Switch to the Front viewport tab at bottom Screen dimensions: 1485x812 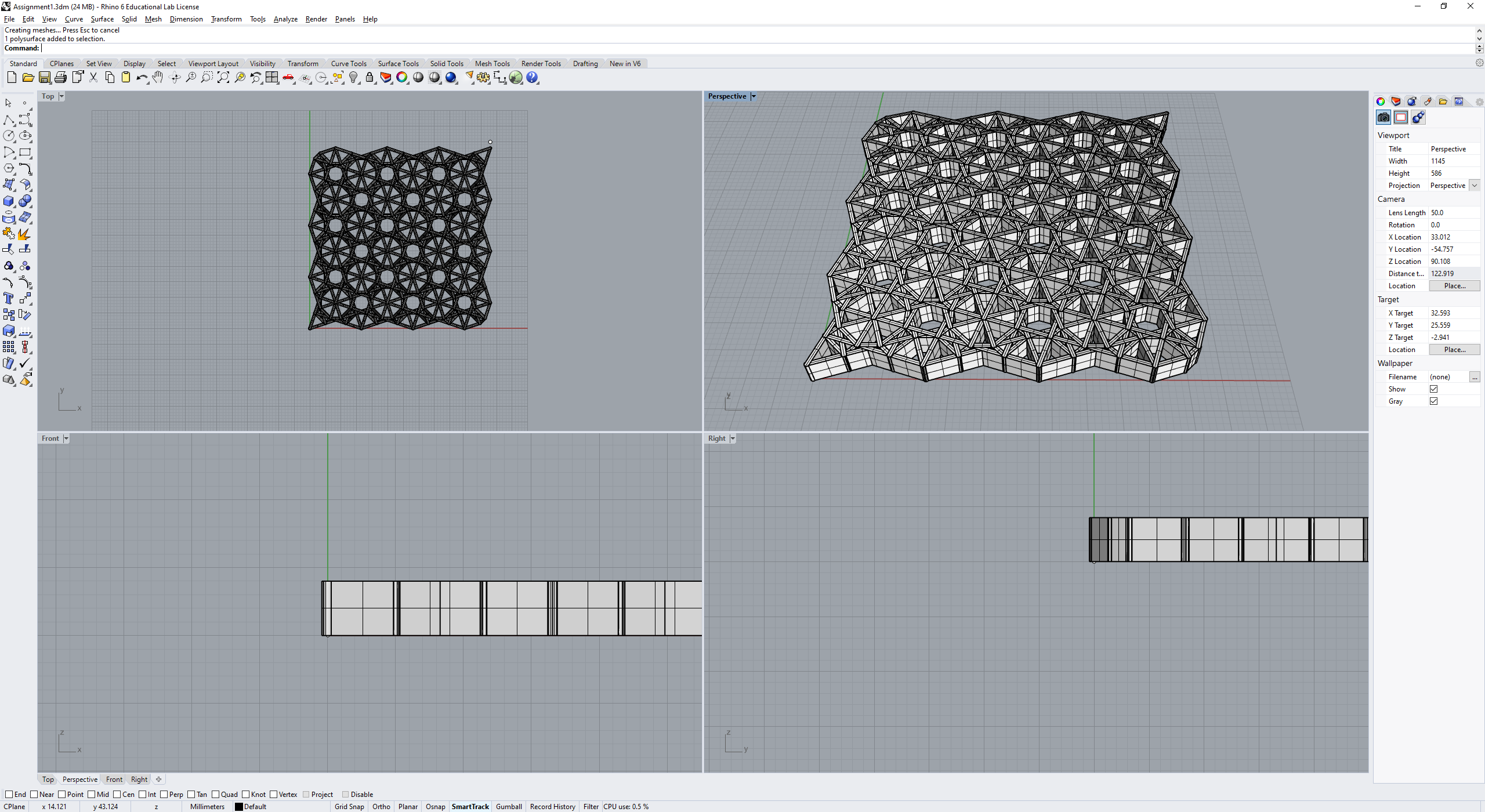[114, 780]
